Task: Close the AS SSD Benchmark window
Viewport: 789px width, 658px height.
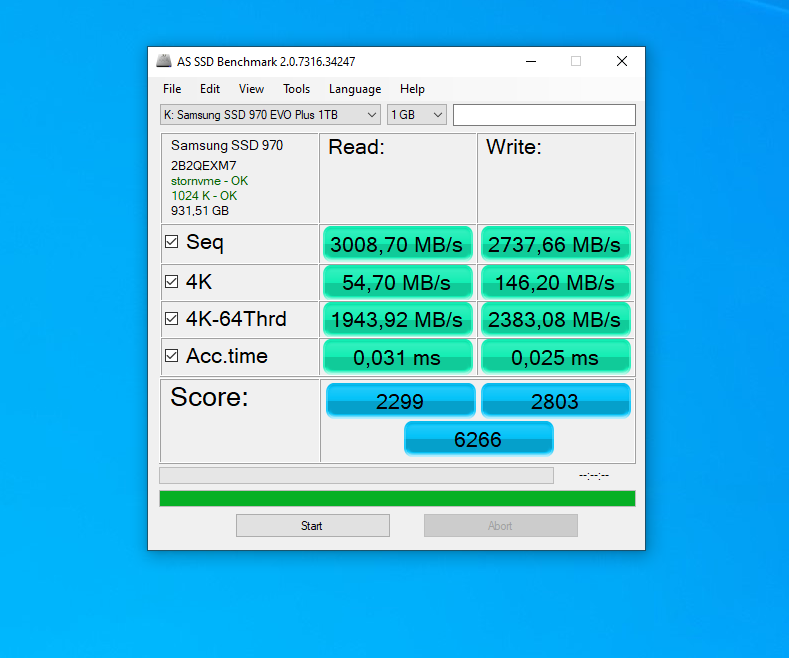Action: (x=622, y=61)
